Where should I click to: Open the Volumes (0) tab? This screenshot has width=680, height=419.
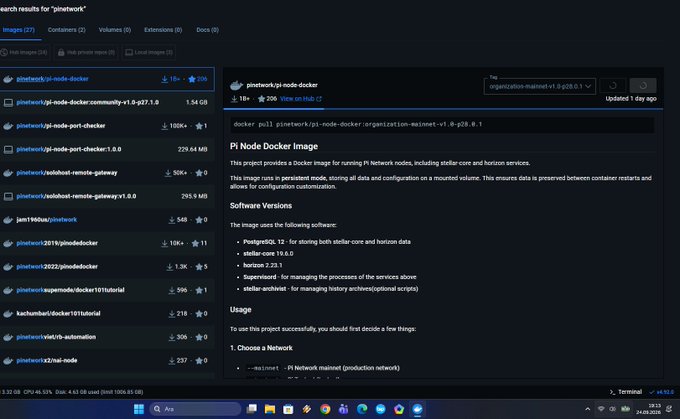coord(114,30)
